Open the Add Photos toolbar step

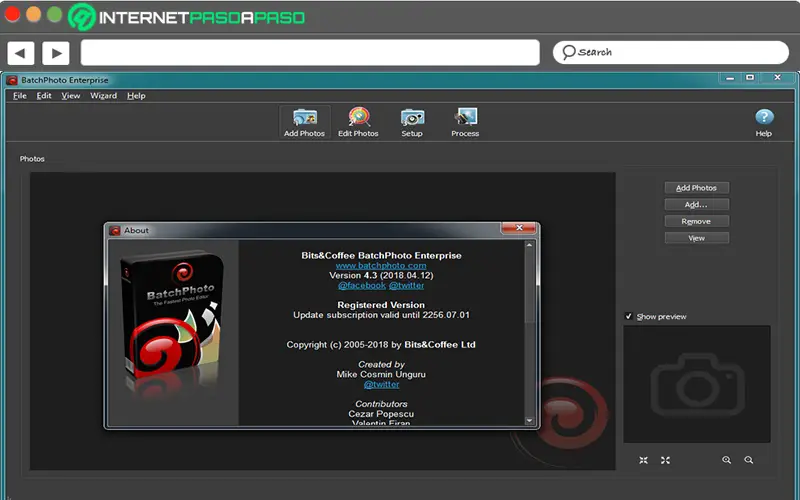pyautogui.click(x=305, y=122)
